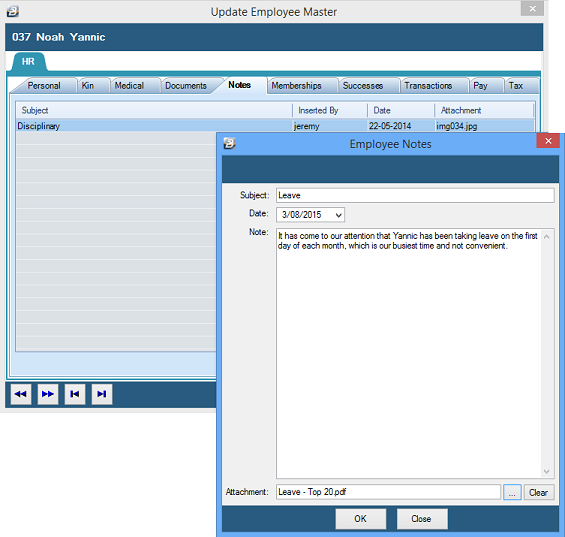This screenshot has width=565, height=537.
Task: Switch to the Personal tab
Action: point(44,86)
